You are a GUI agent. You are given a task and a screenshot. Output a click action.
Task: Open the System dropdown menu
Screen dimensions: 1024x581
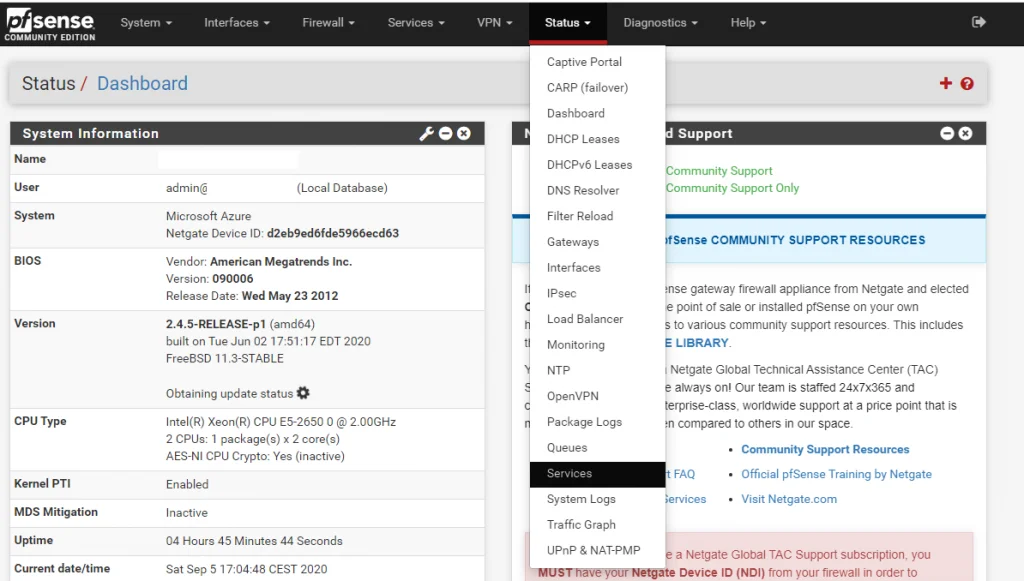[146, 23]
